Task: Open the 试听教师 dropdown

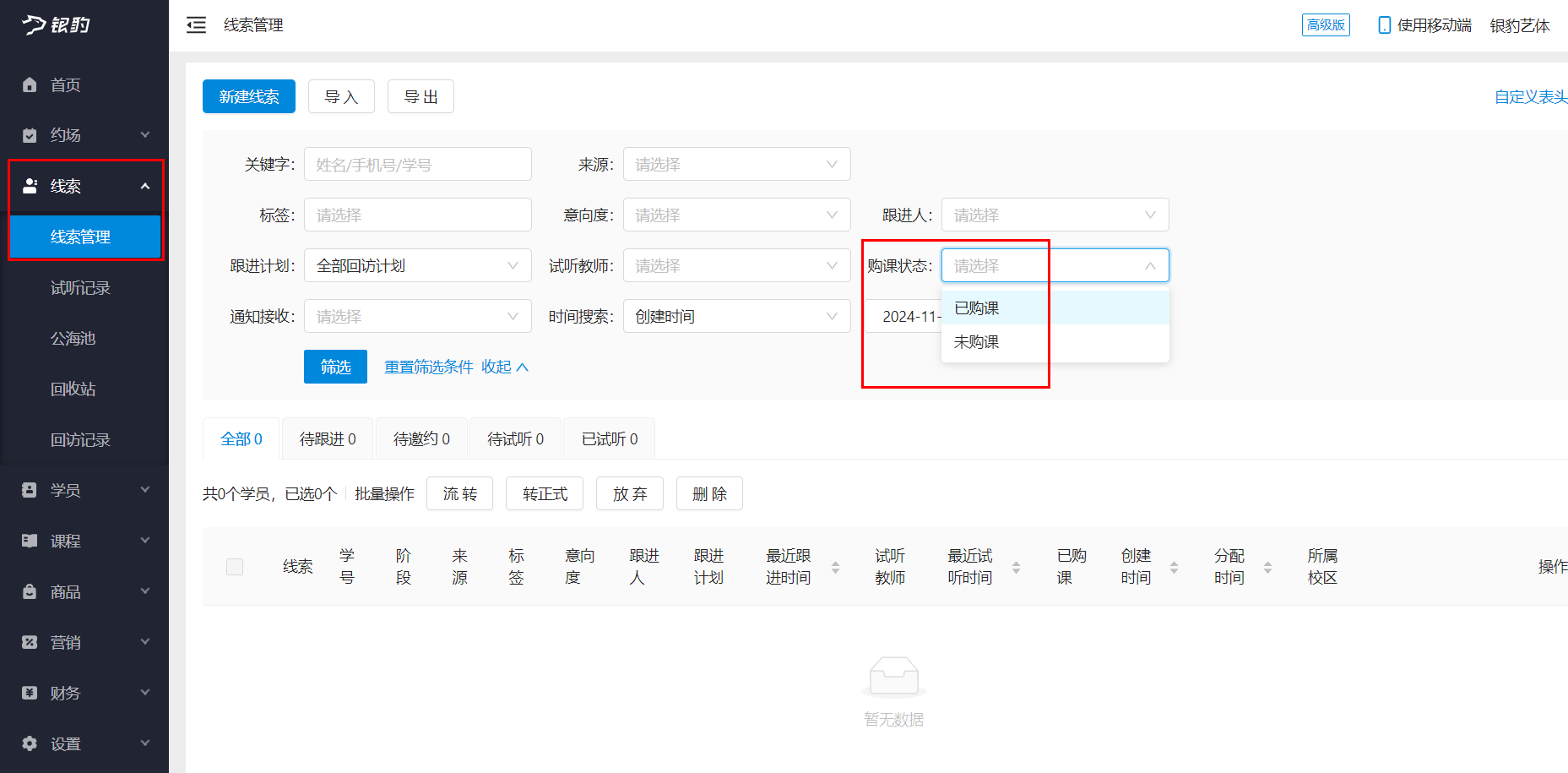Action: coord(736,265)
